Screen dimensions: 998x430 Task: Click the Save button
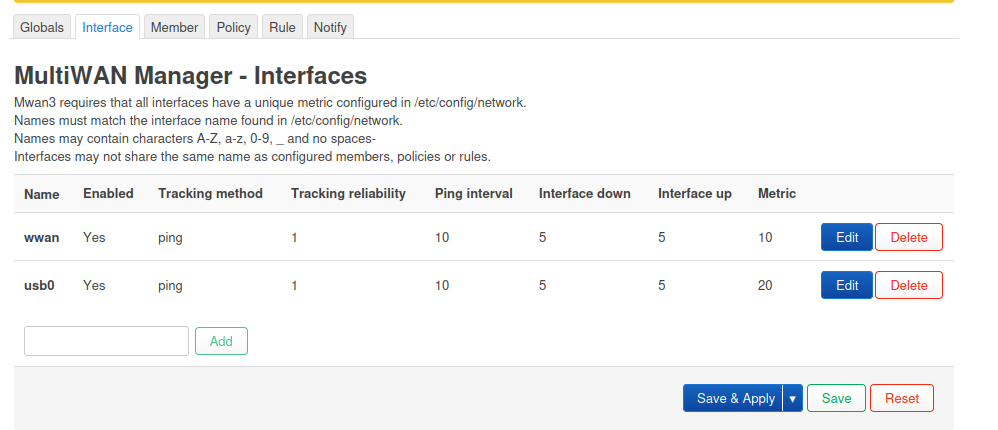[836, 398]
